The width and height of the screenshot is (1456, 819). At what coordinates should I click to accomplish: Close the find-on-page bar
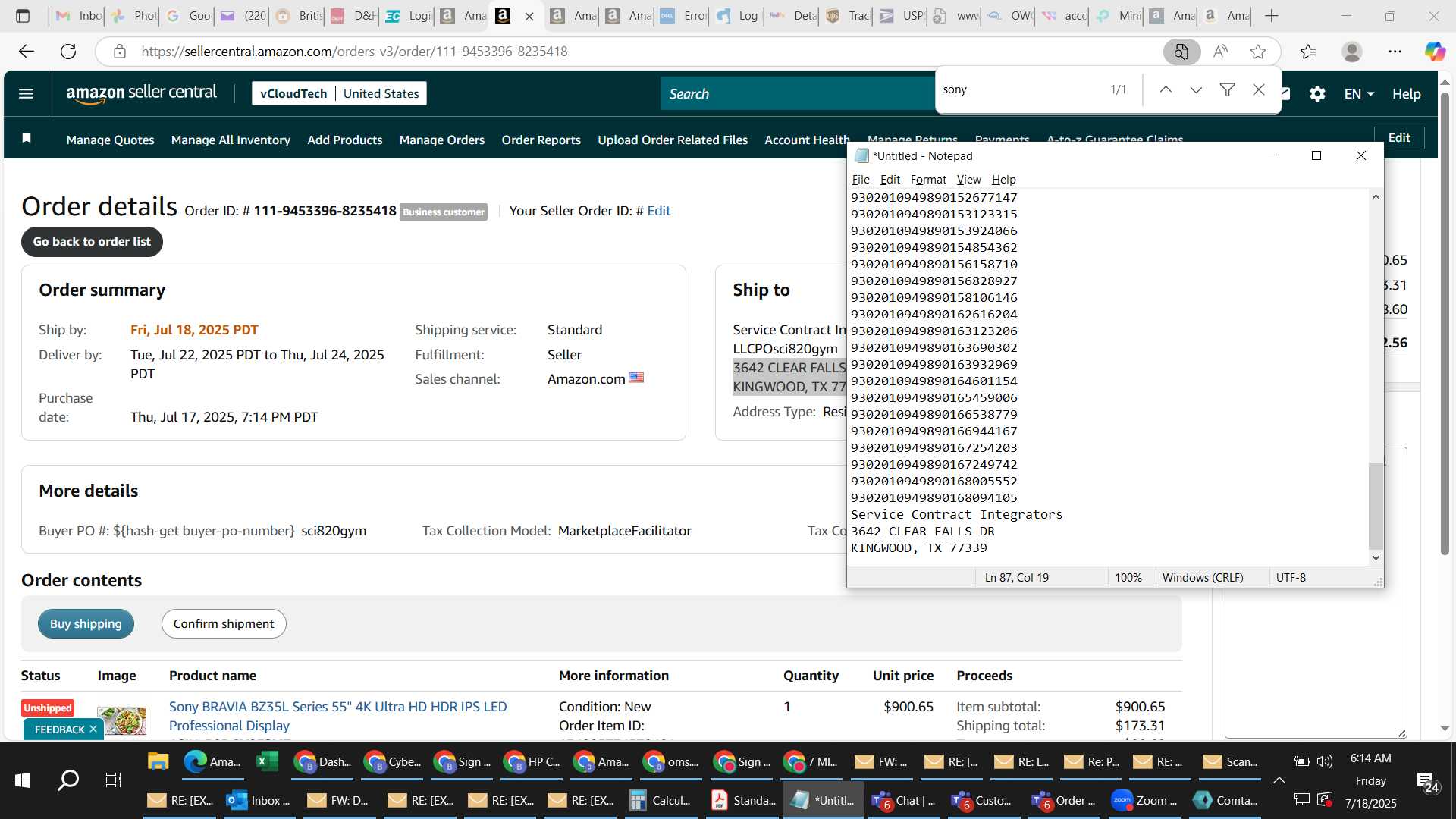1259,89
